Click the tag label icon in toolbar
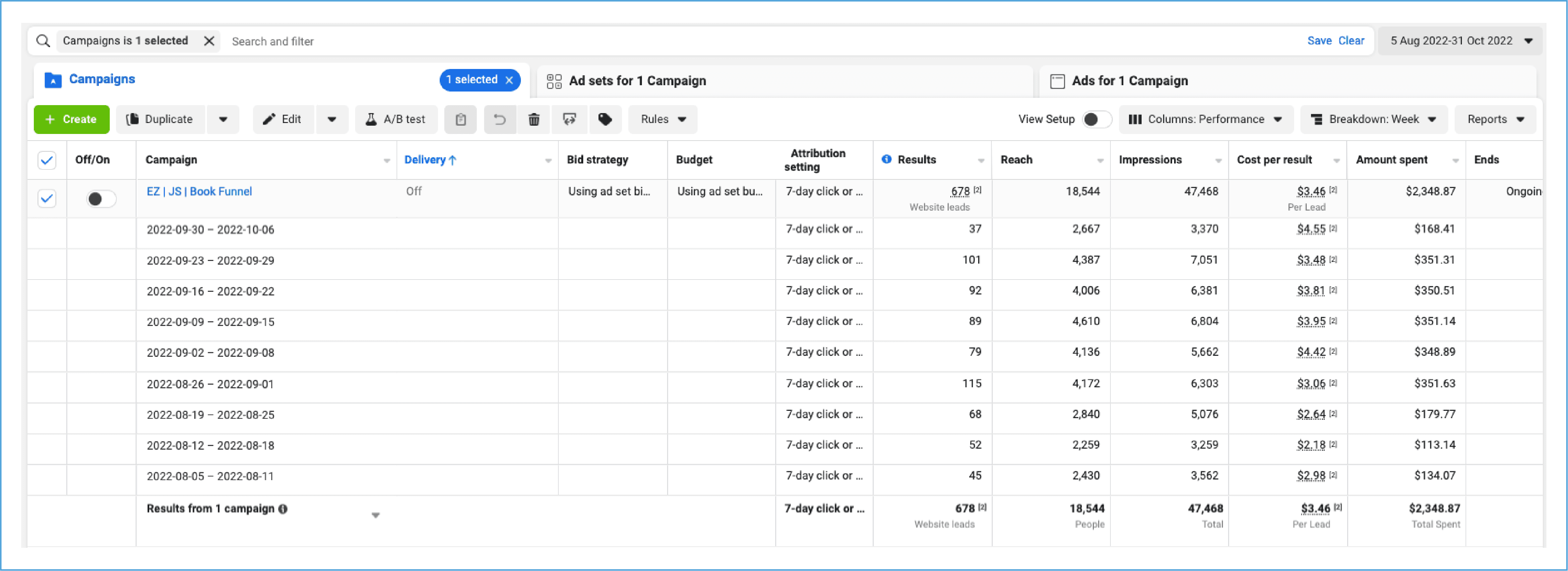This screenshot has height=571, width=1568. 604,119
